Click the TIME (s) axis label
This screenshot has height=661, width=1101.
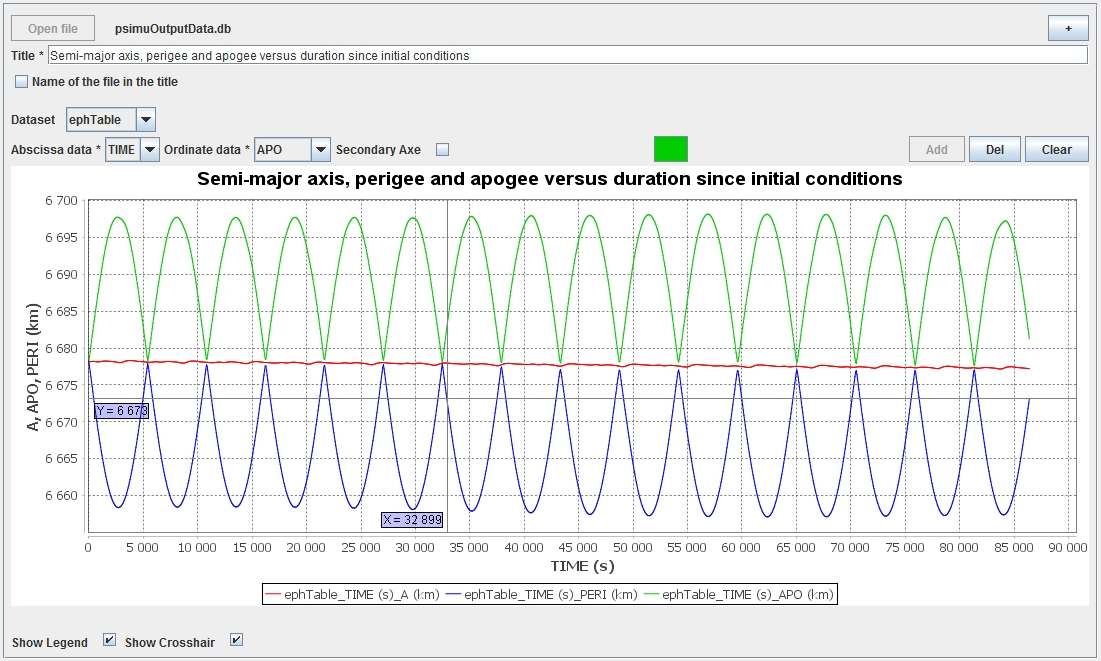[582, 566]
